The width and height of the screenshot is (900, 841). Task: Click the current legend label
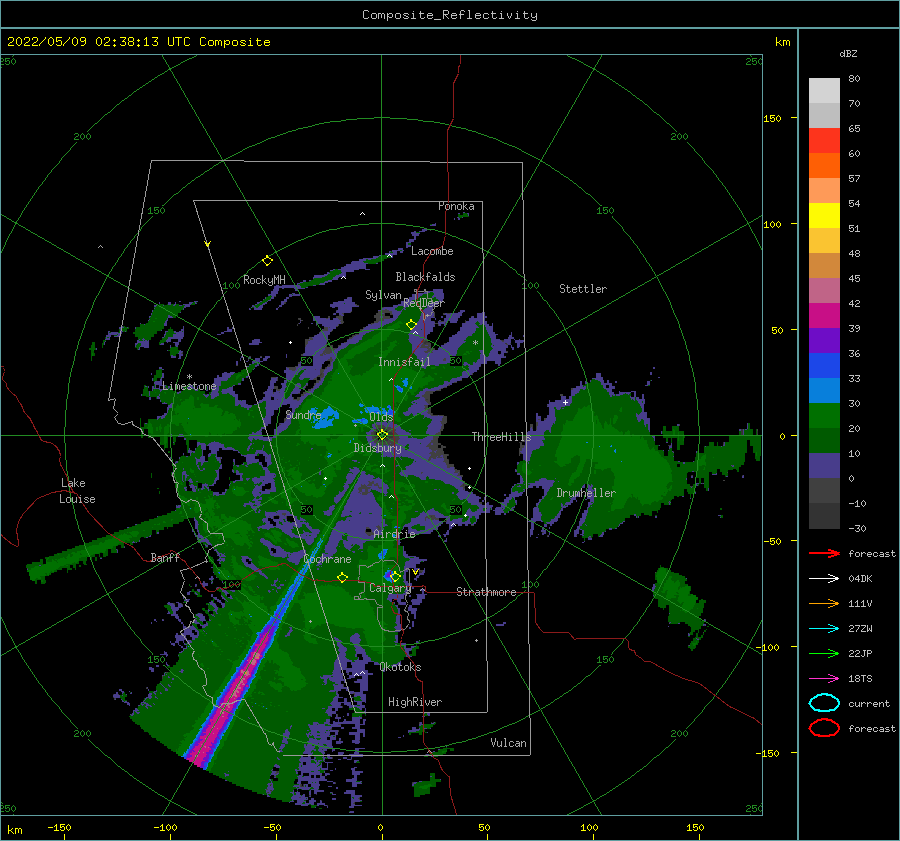tap(869, 704)
